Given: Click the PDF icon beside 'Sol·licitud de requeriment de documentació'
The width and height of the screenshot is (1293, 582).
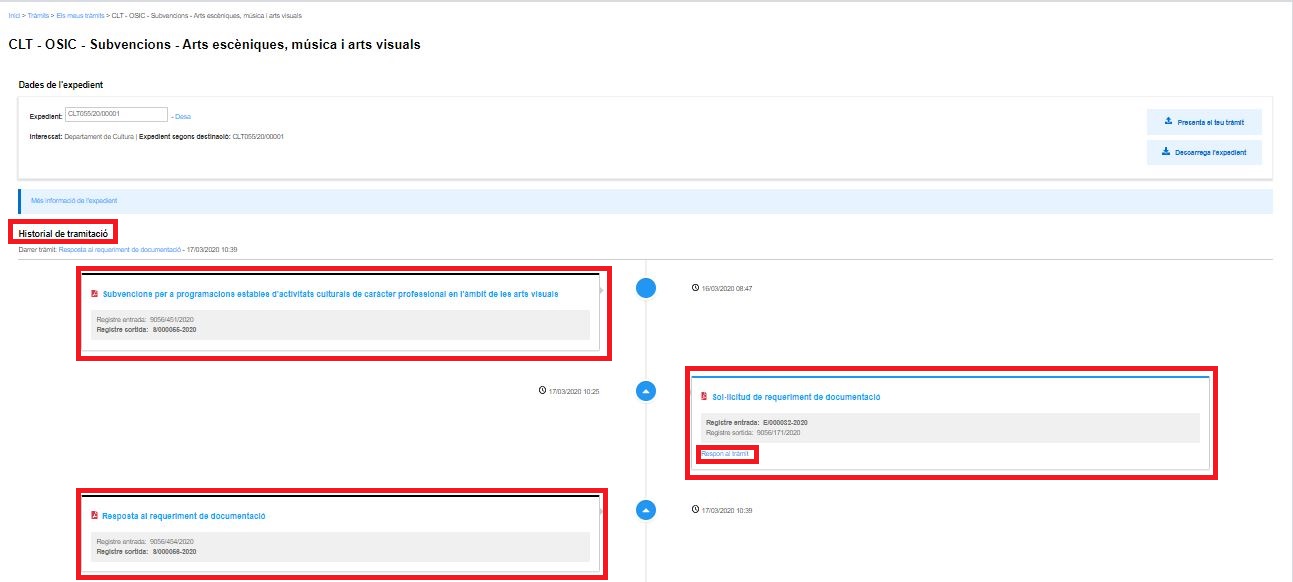Looking at the screenshot, I should pyautogui.click(x=704, y=397).
